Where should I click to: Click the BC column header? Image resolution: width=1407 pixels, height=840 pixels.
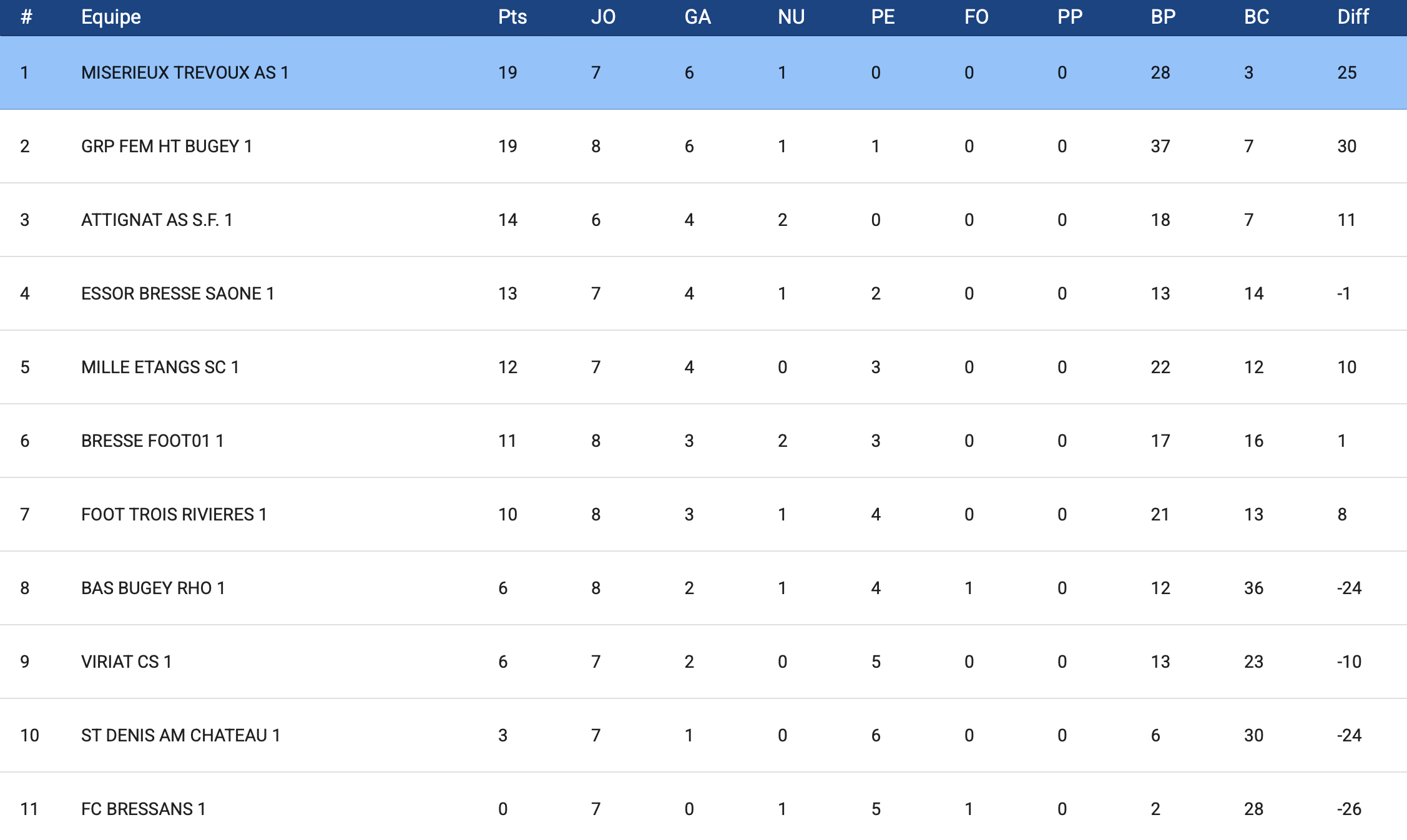click(1257, 17)
